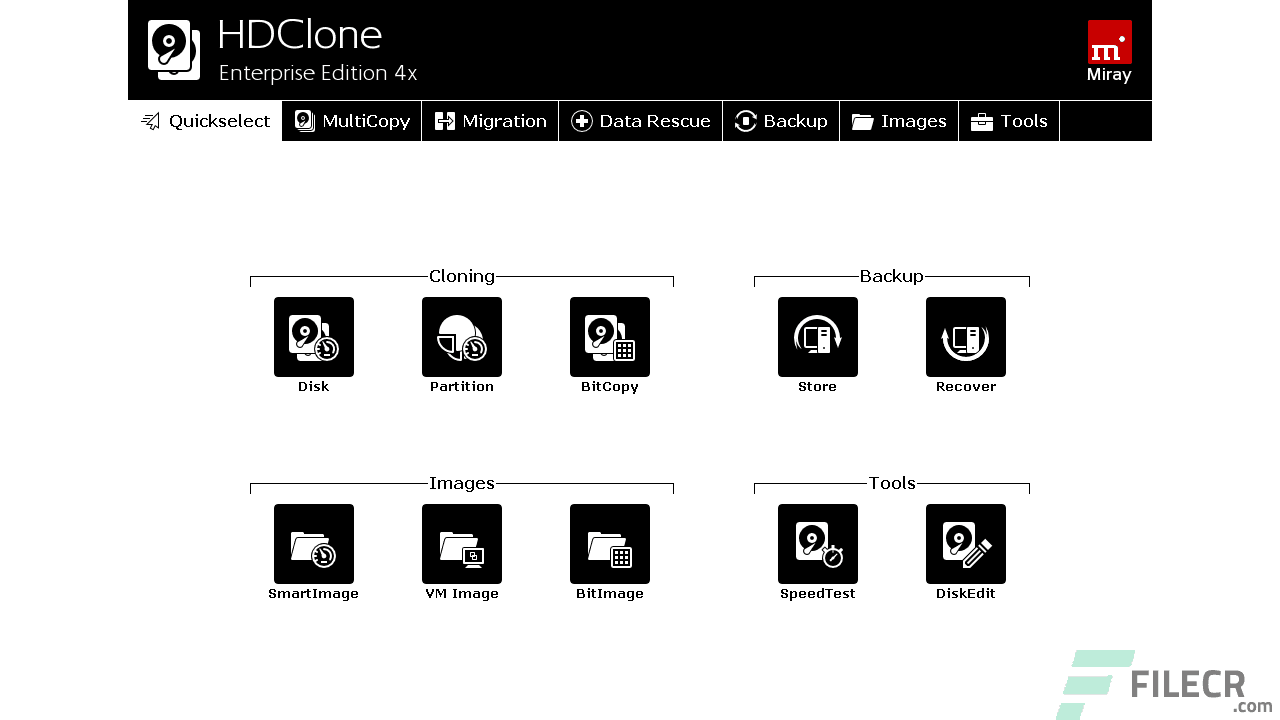Image resolution: width=1280 pixels, height=720 pixels.
Task: Return to the Quickselect tab
Action: [205, 121]
